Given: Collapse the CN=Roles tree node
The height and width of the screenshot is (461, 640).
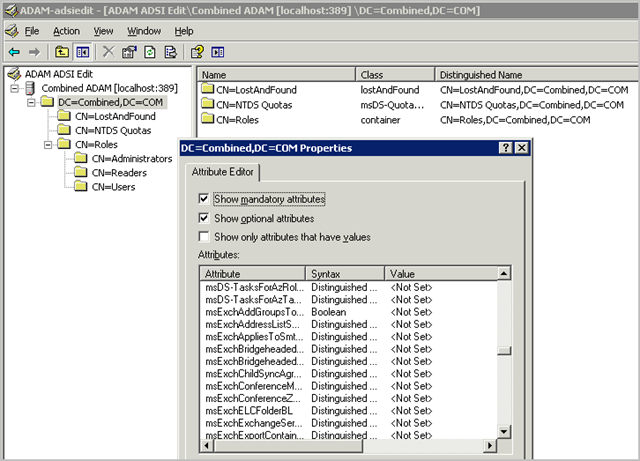Looking at the screenshot, I should (x=47, y=145).
